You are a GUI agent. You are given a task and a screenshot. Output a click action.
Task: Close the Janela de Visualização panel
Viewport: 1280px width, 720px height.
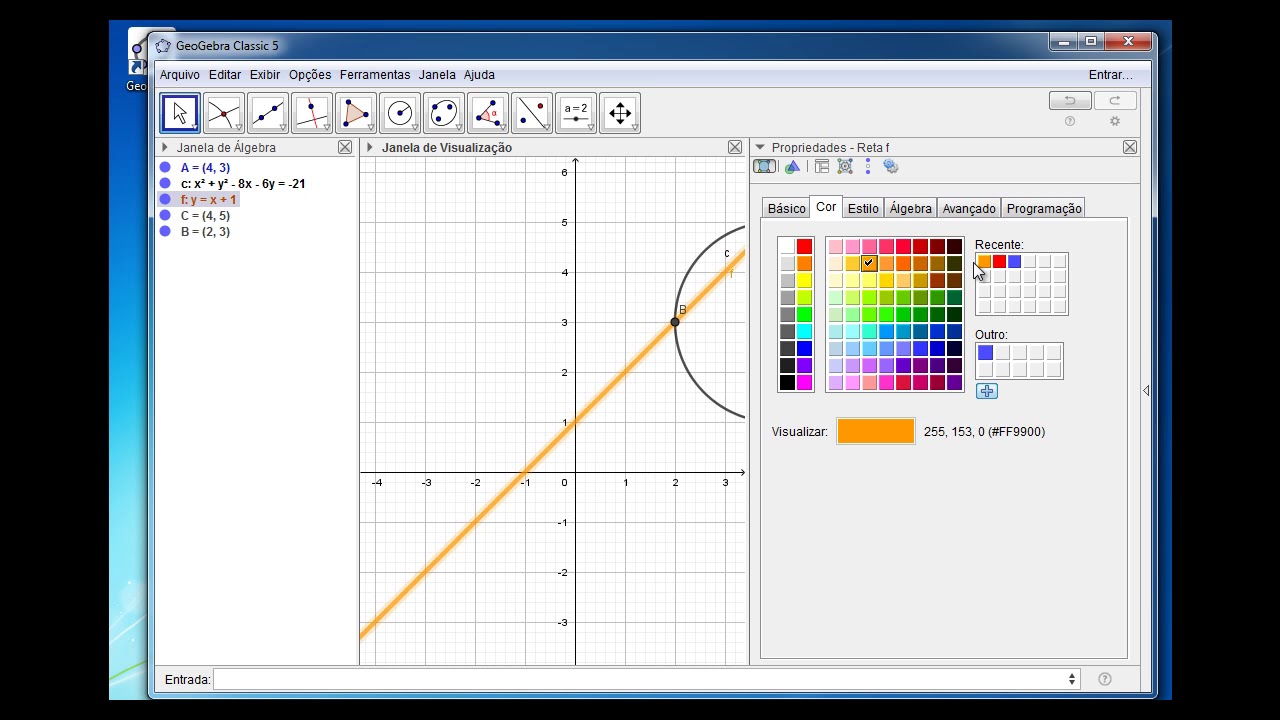[x=735, y=147]
